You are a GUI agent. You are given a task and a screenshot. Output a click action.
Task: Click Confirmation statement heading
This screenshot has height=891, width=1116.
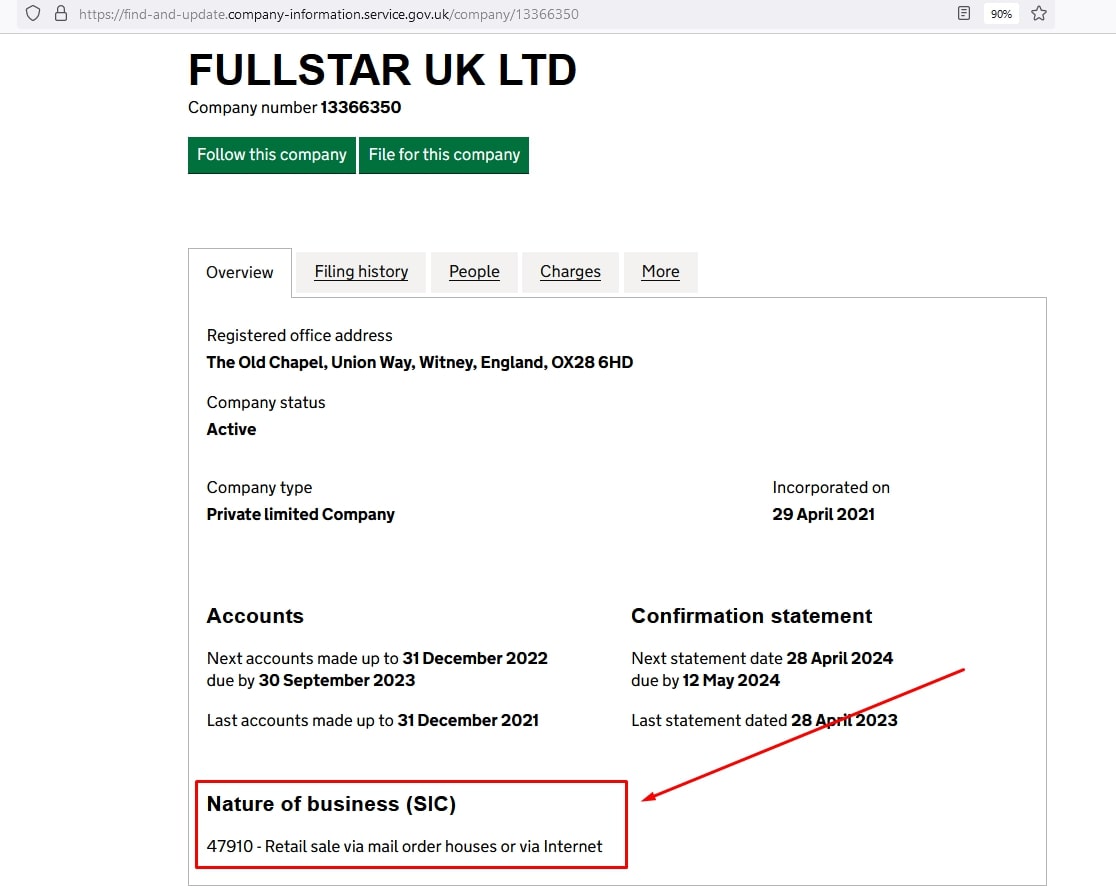pos(752,616)
